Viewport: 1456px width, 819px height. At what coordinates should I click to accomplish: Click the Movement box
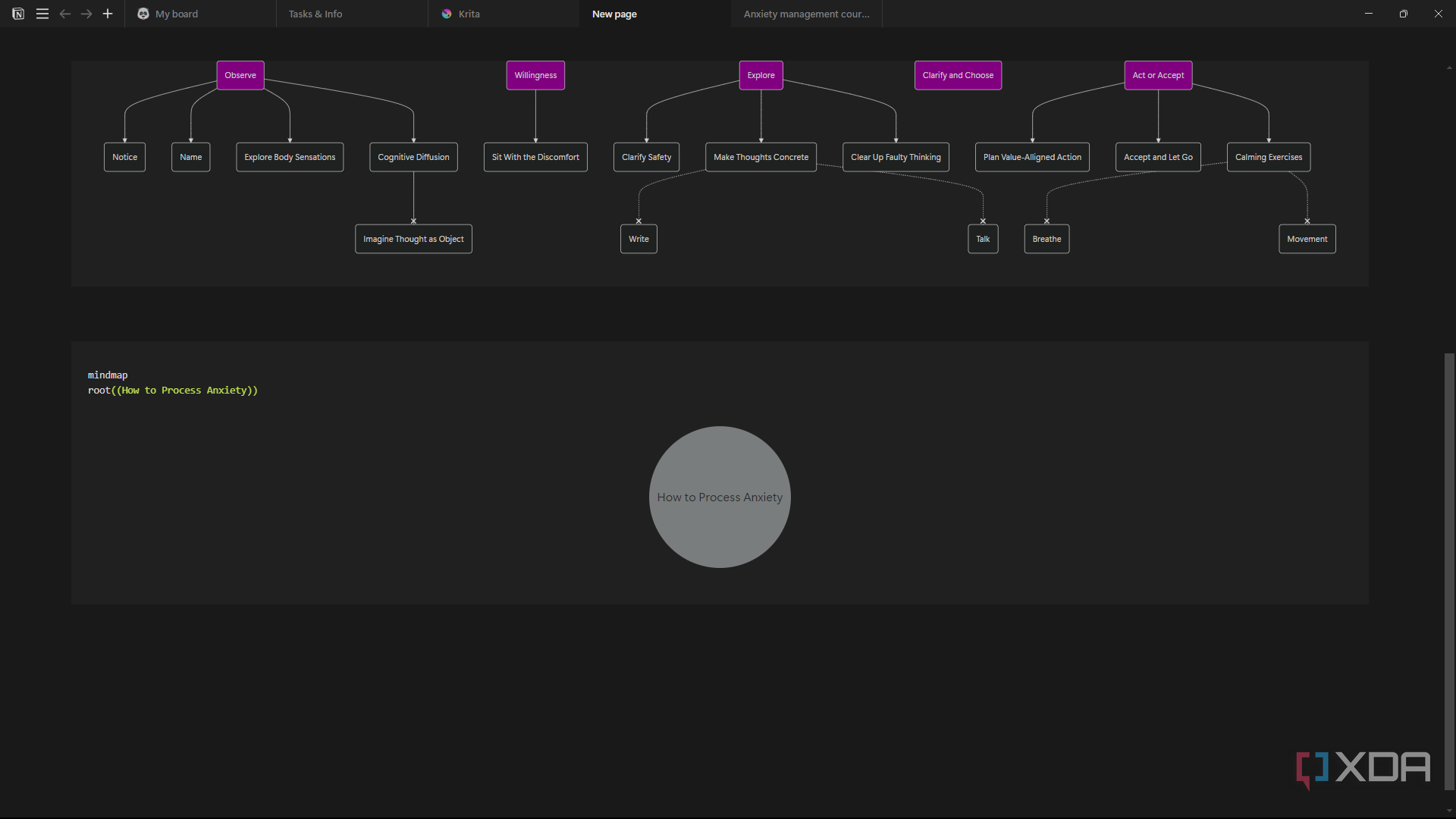click(1307, 239)
